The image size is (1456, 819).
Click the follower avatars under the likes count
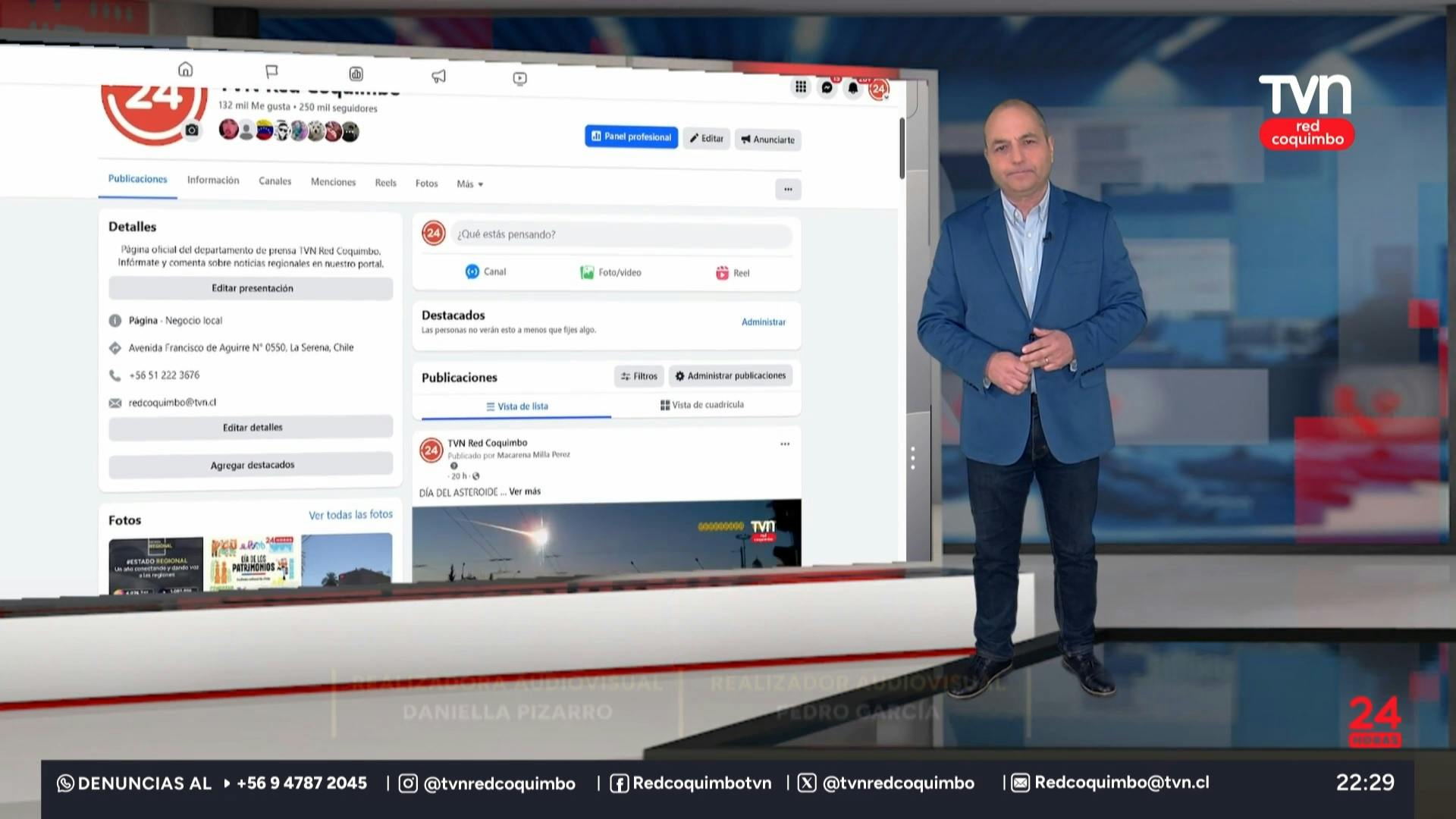click(289, 131)
